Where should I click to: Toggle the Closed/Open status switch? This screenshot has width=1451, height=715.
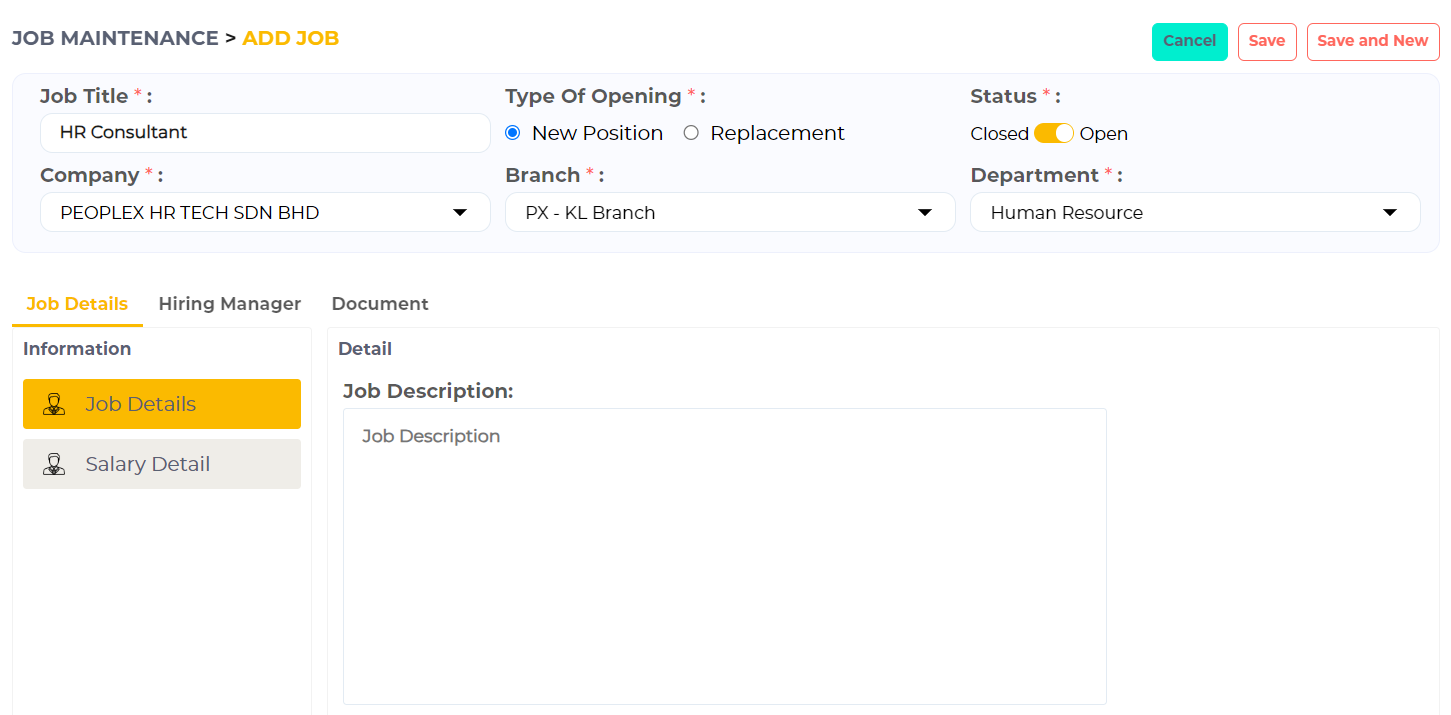[1053, 133]
